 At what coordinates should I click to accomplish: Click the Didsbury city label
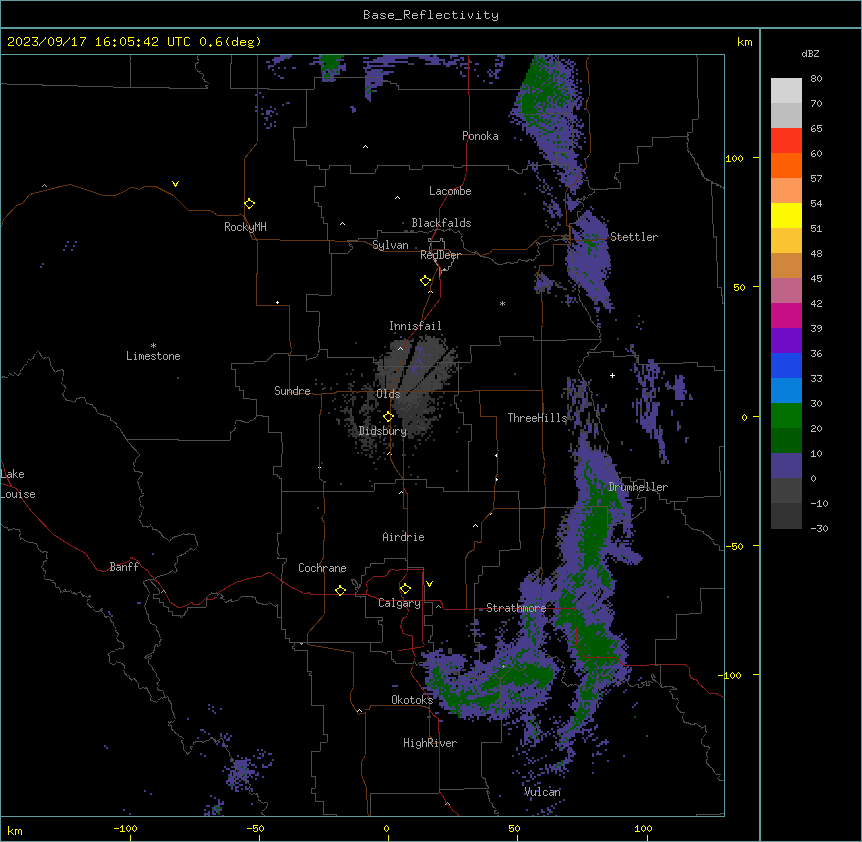tap(383, 431)
